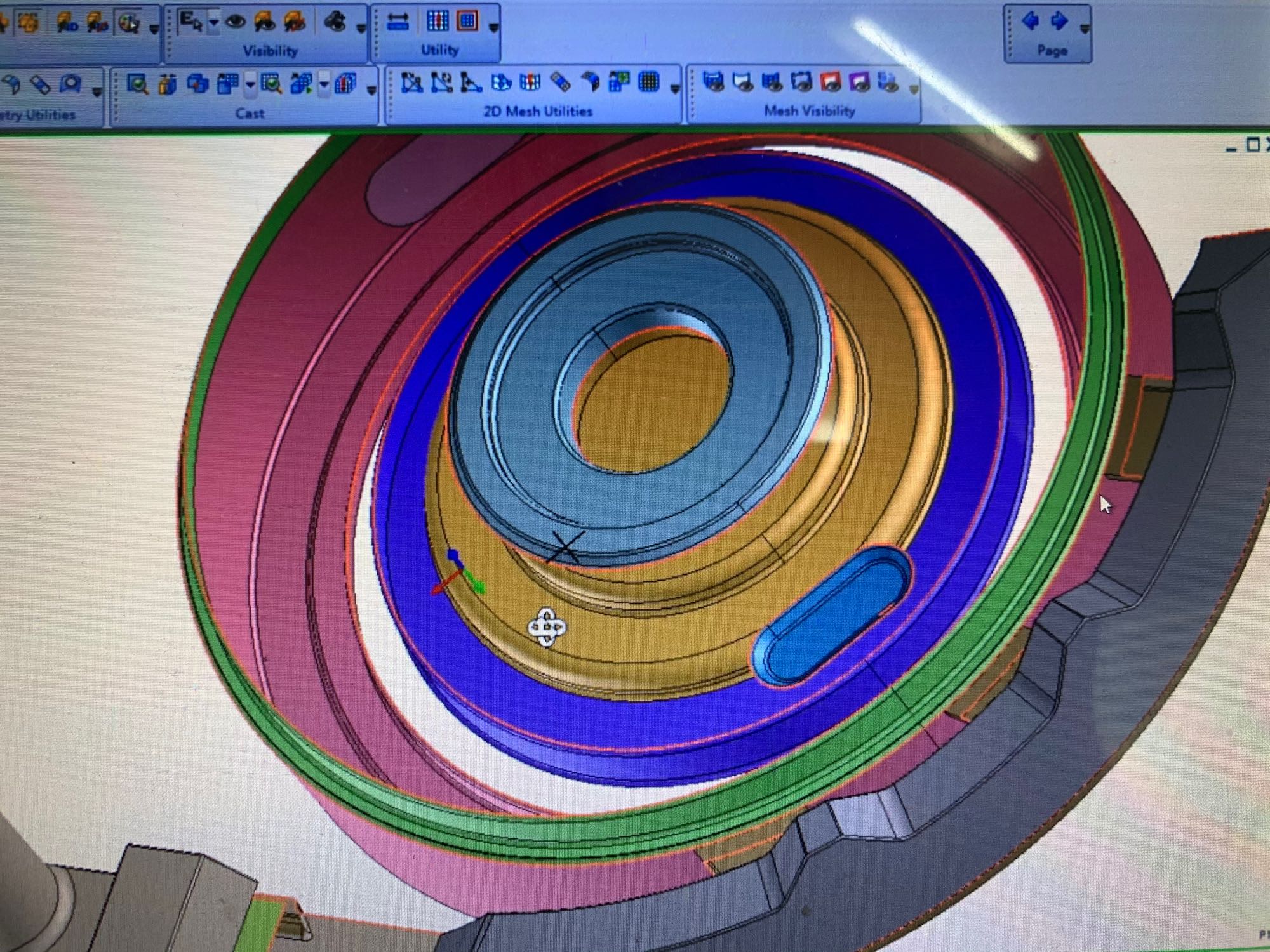Click the eye icon in Visibility toolbar

(x=235, y=22)
